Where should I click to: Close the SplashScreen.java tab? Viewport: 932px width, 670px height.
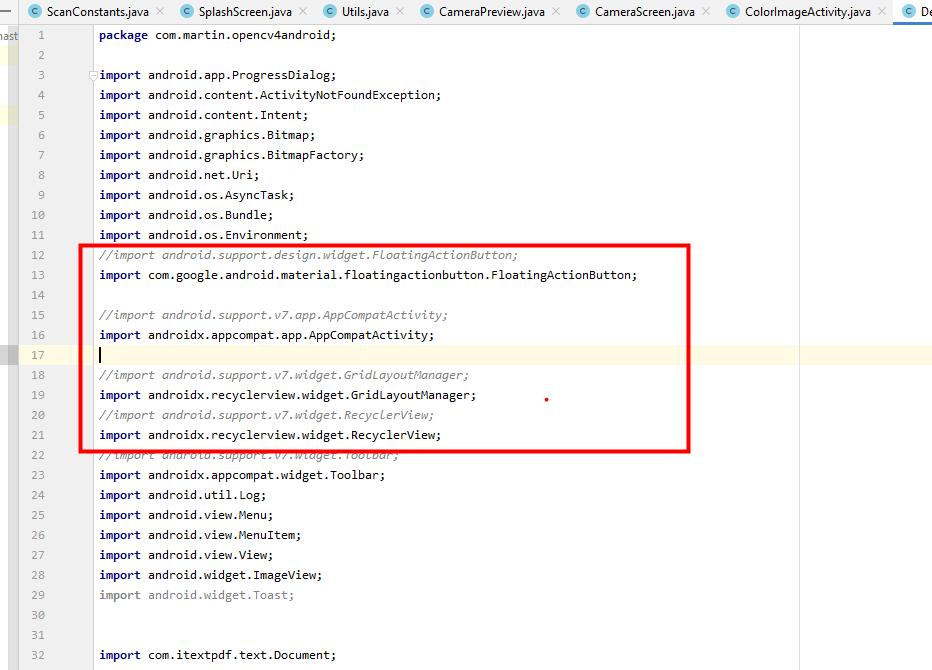[x=303, y=11]
